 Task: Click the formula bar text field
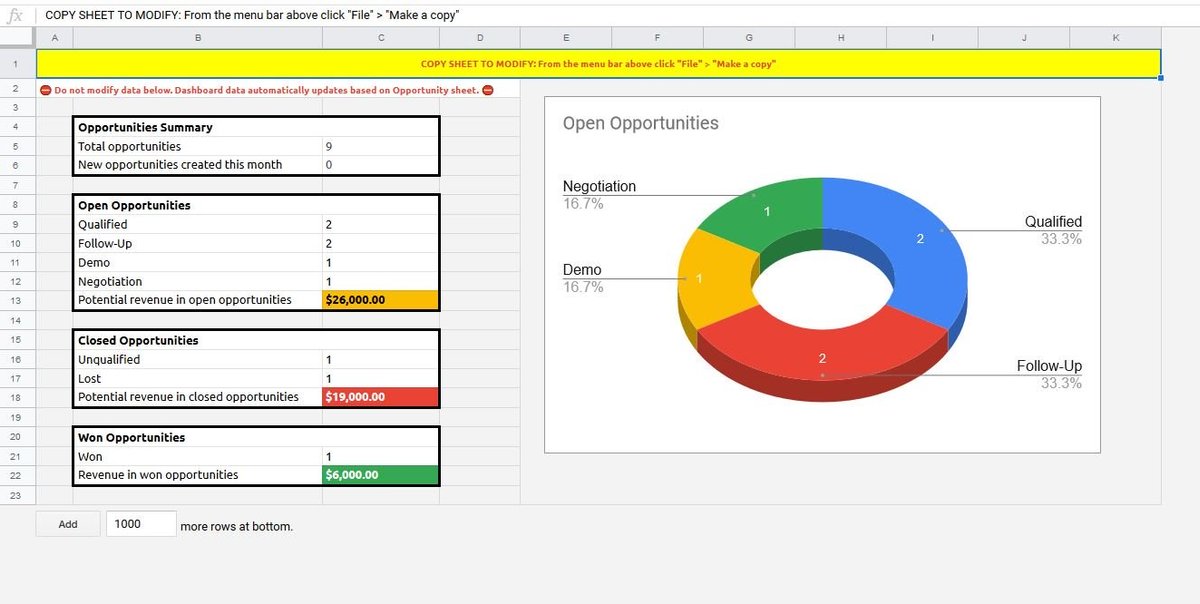620,15
